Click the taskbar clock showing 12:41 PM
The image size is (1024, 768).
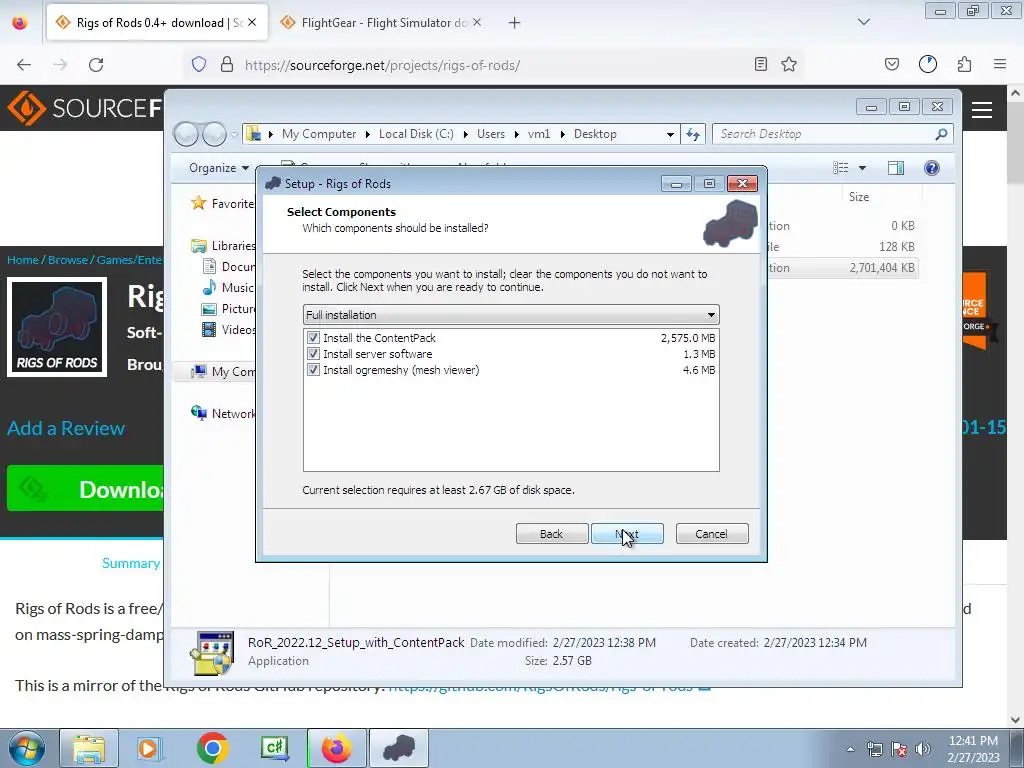point(973,749)
